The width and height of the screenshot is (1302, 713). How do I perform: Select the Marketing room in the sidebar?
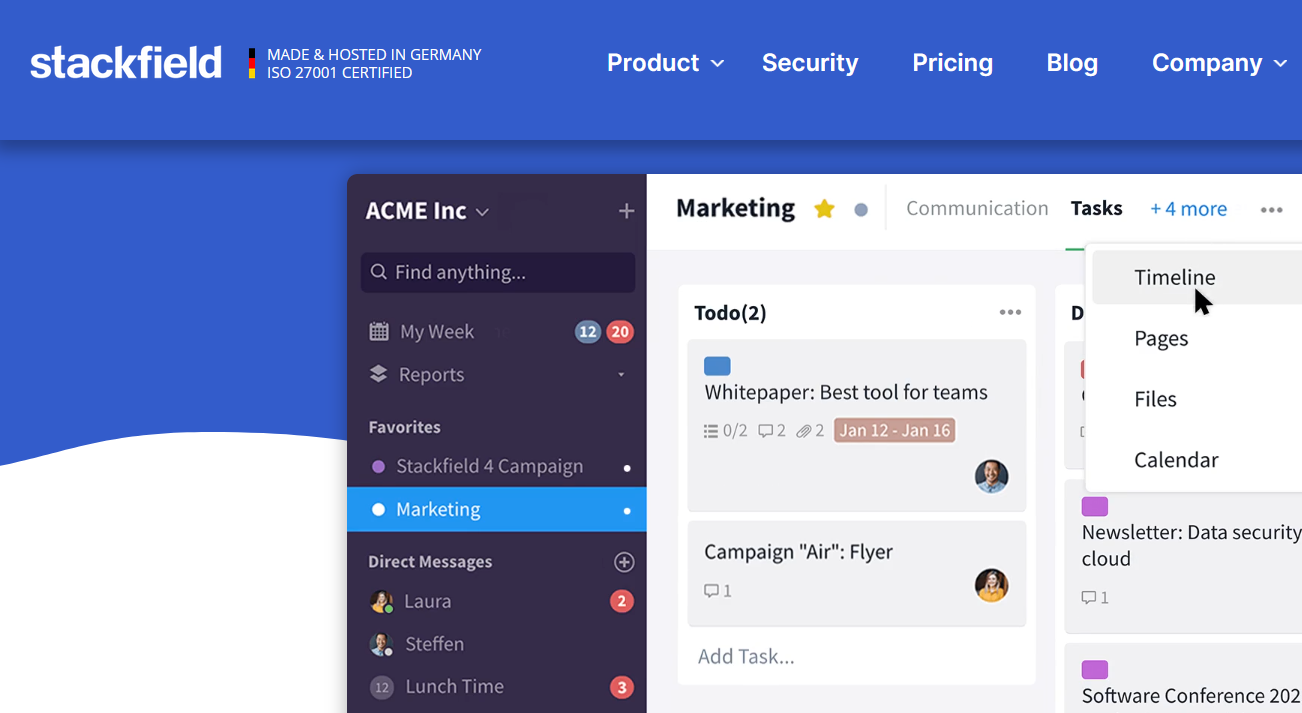(x=497, y=510)
